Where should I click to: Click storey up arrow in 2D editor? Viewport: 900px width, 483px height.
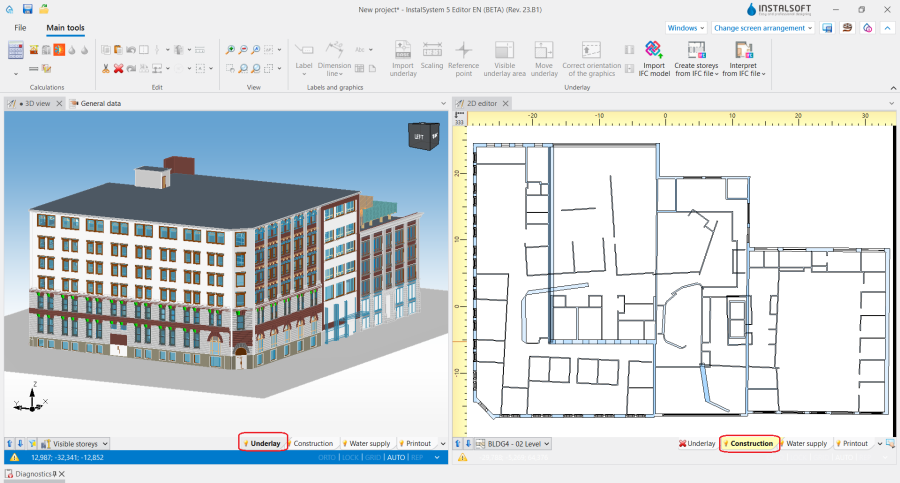(457, 443)
